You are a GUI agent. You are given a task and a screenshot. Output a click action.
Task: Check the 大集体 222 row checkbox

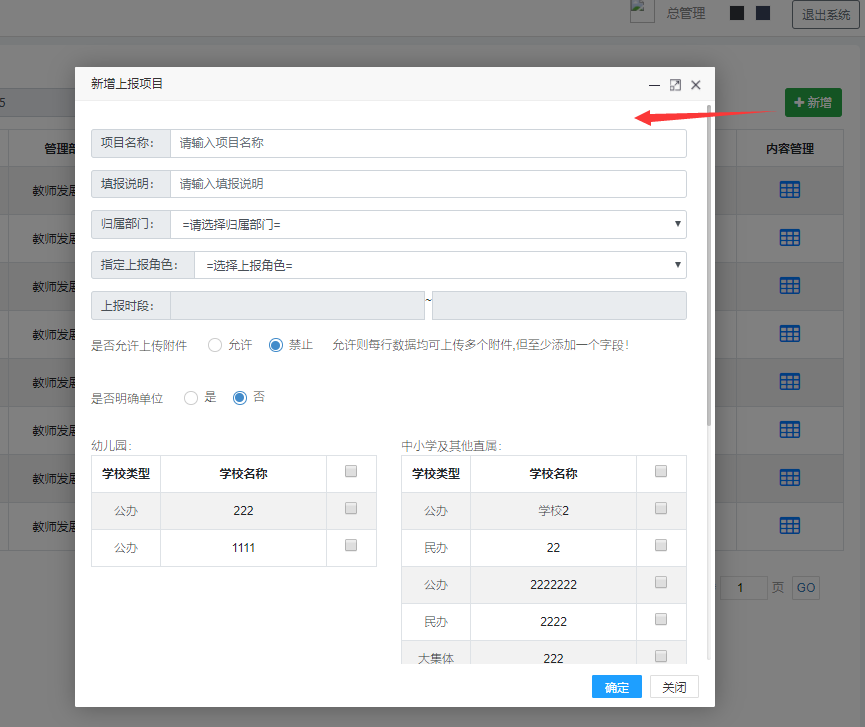[x=661, y=656]
